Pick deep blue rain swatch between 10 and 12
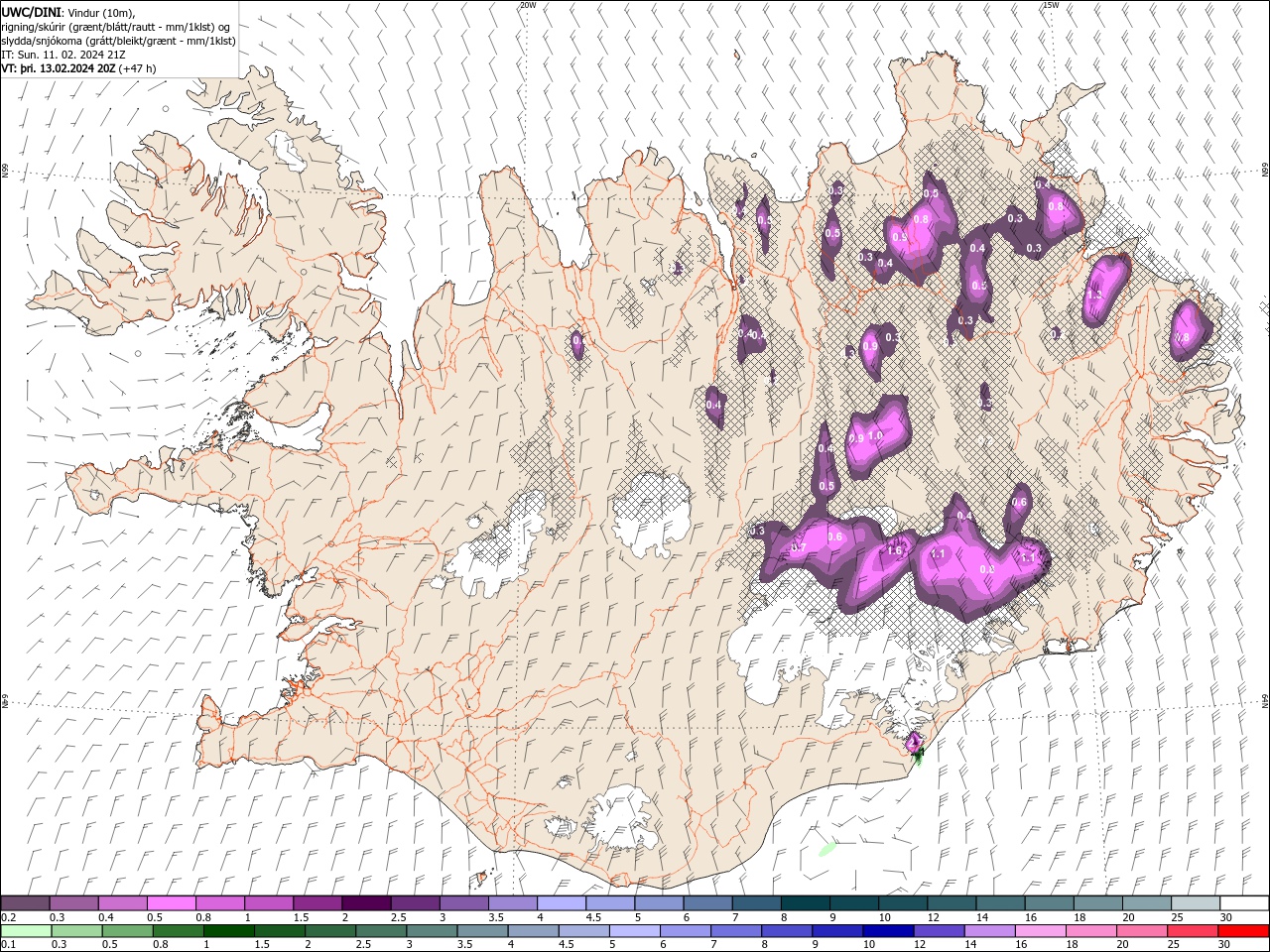Screen dimensions: 1270x952 (x=887, y=931)
